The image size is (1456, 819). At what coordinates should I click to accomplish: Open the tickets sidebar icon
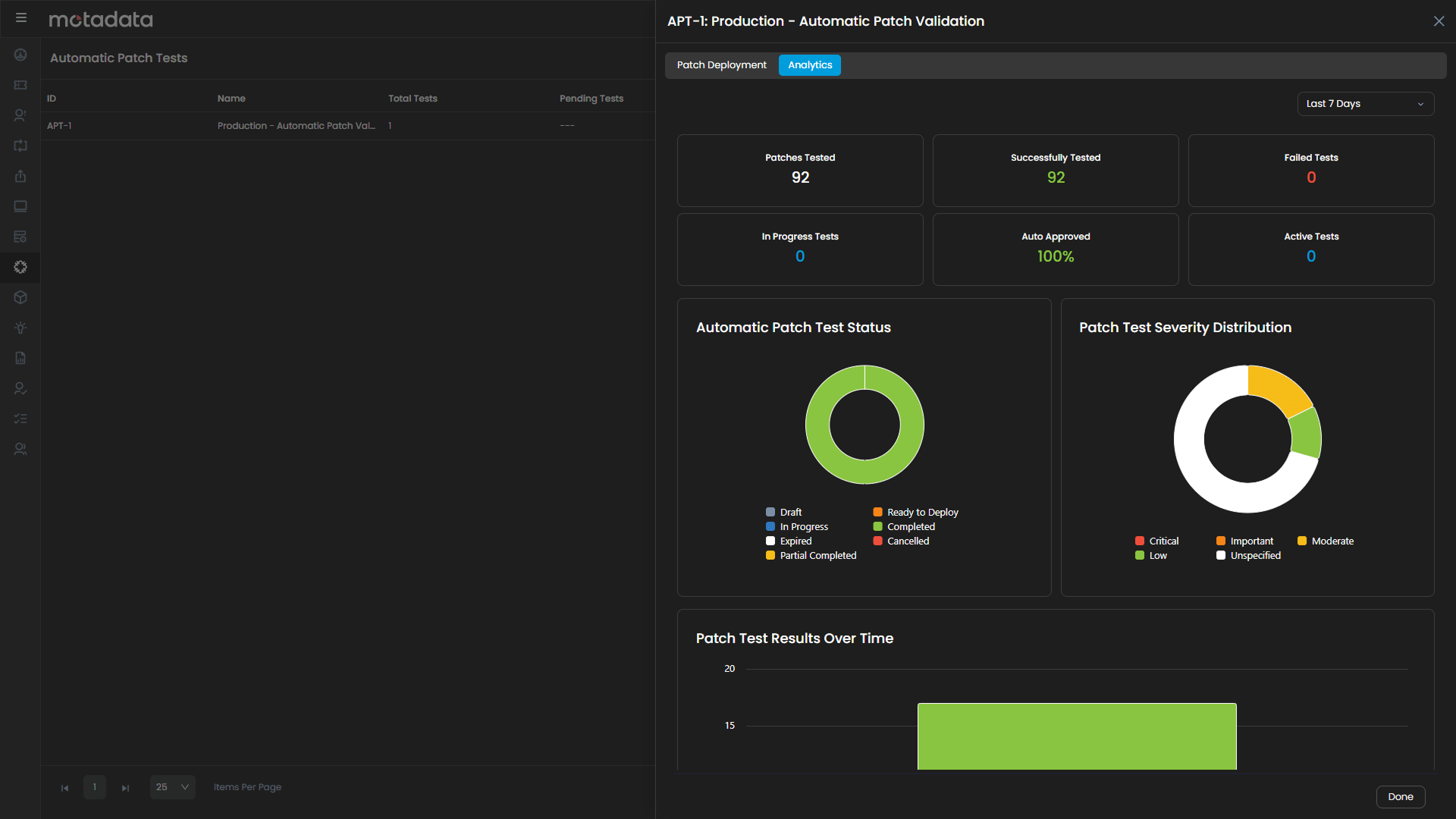[x=20, y=85]
